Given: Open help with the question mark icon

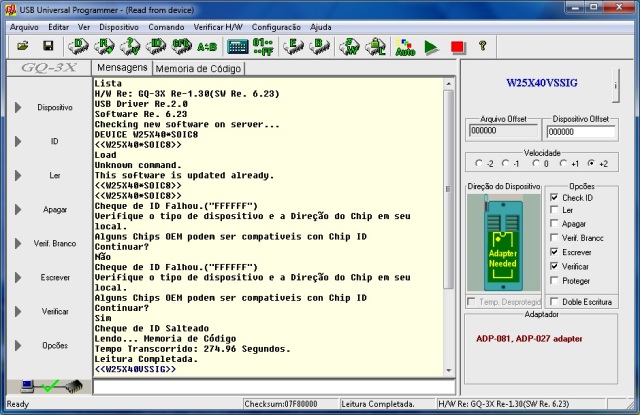Looking at the screenshot, I should [483, 46].
